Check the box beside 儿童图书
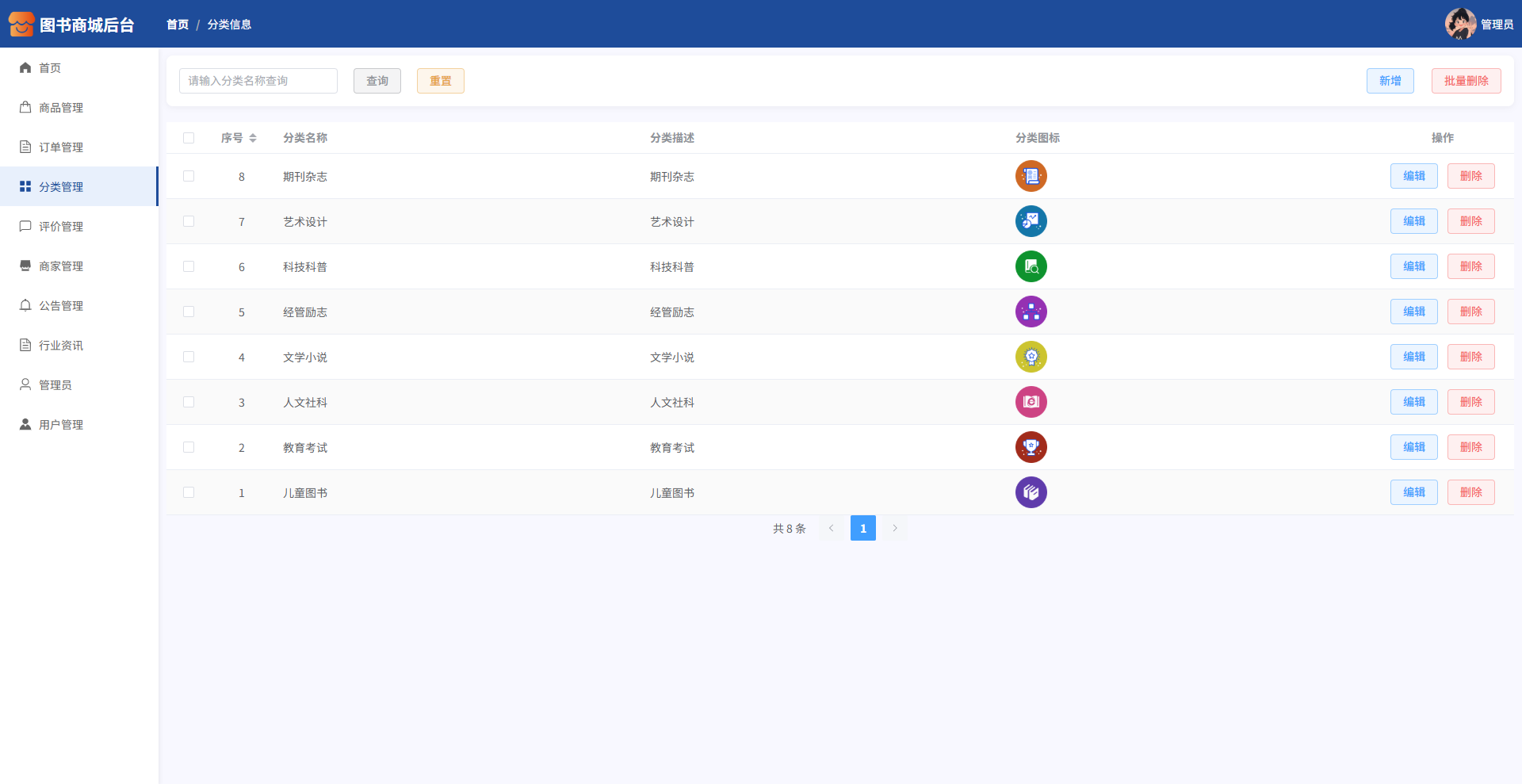 (x=189, y=492)
